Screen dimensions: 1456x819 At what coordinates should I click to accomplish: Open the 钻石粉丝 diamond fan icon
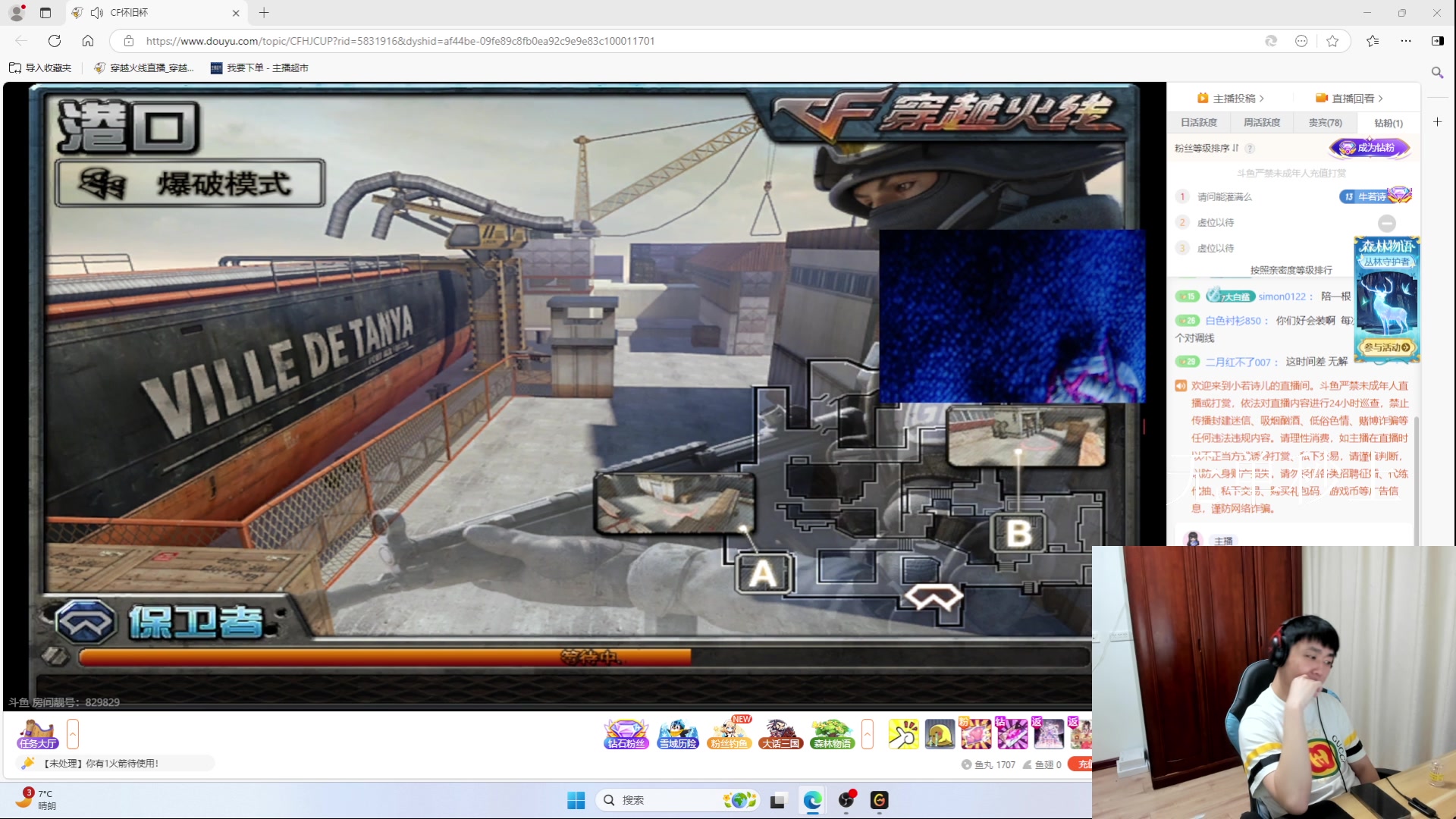626,733
